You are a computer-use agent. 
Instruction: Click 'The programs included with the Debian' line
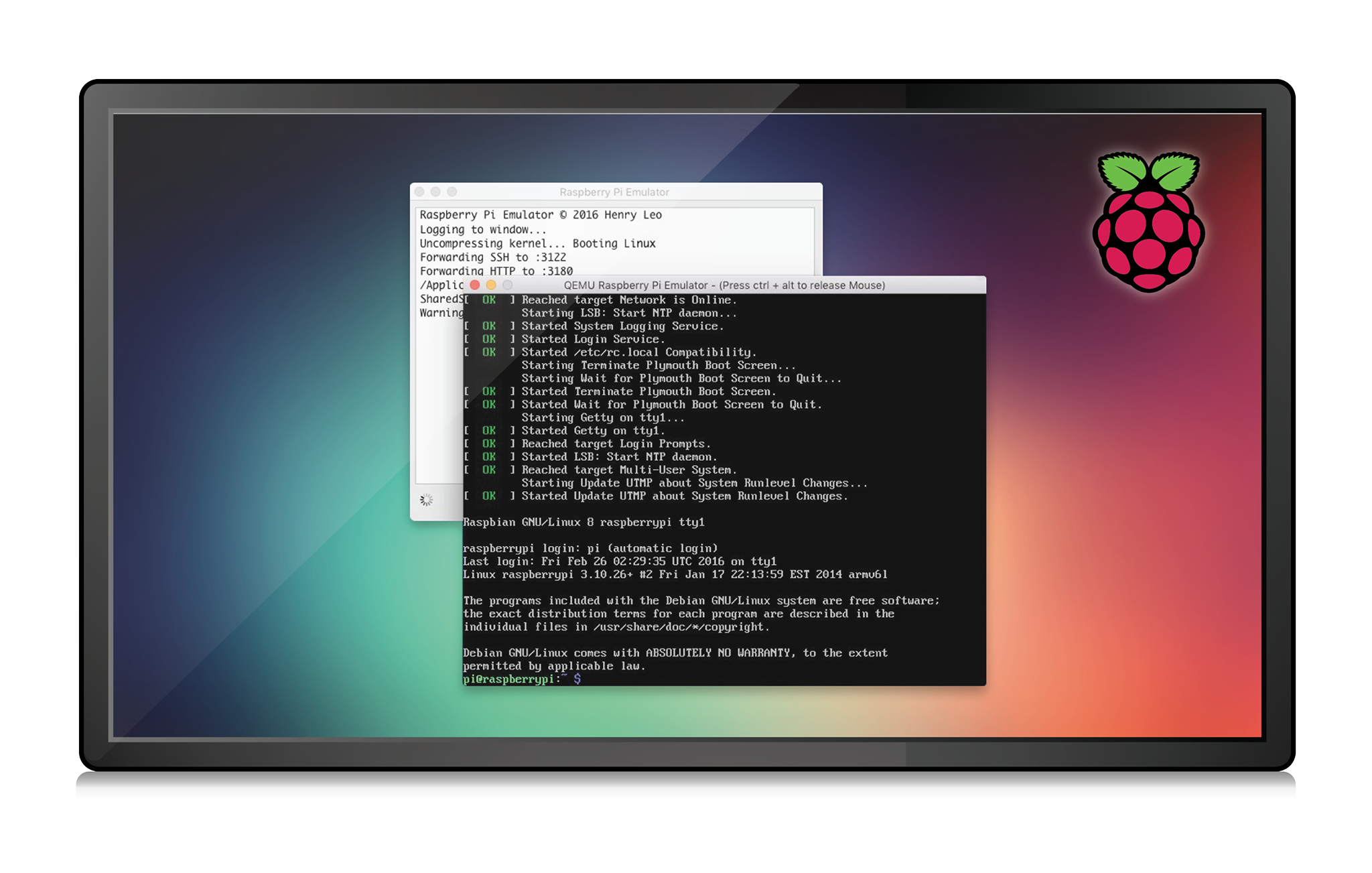click(x=701, y=601)
